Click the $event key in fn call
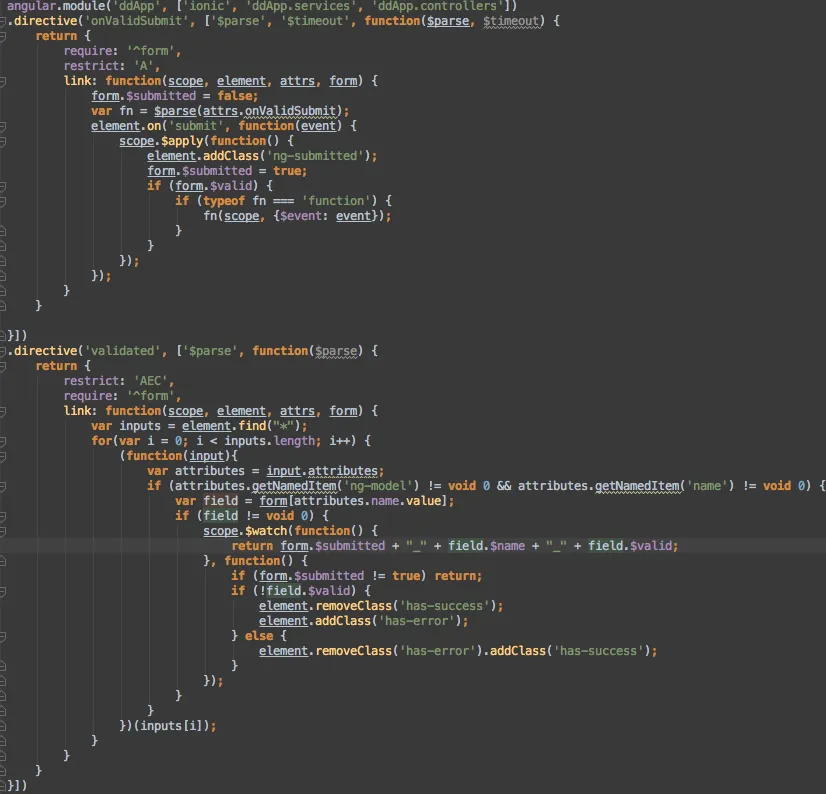826x794 pixels. (x=300, y=216)
